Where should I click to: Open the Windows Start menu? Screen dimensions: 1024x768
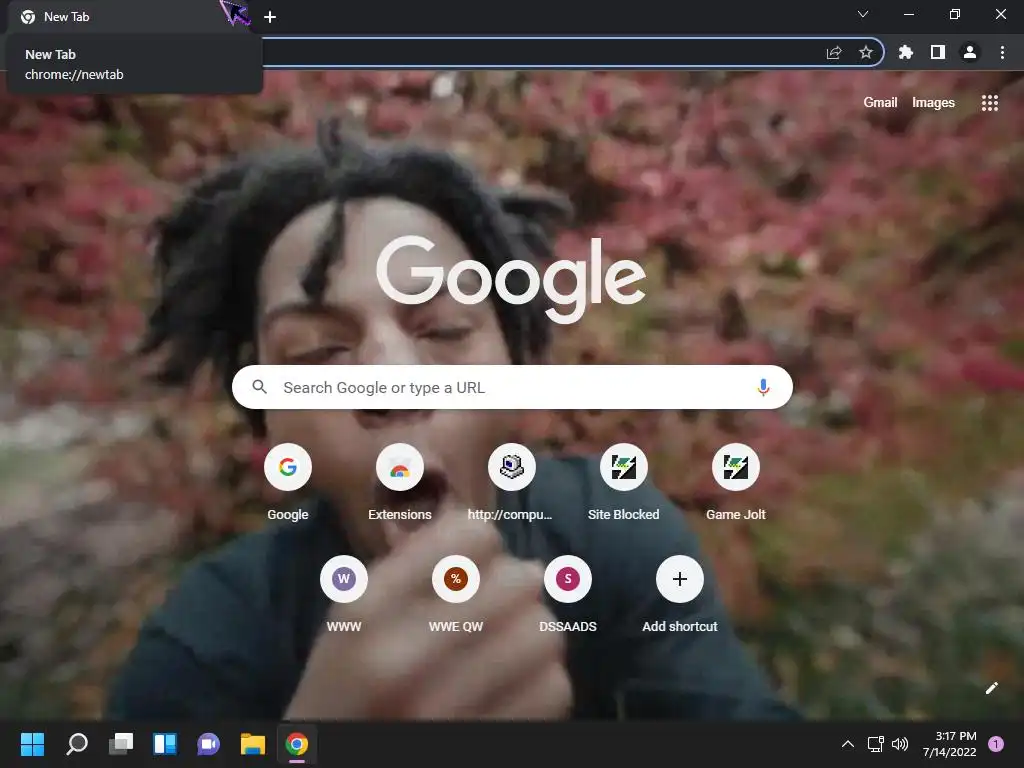[32, 744]
